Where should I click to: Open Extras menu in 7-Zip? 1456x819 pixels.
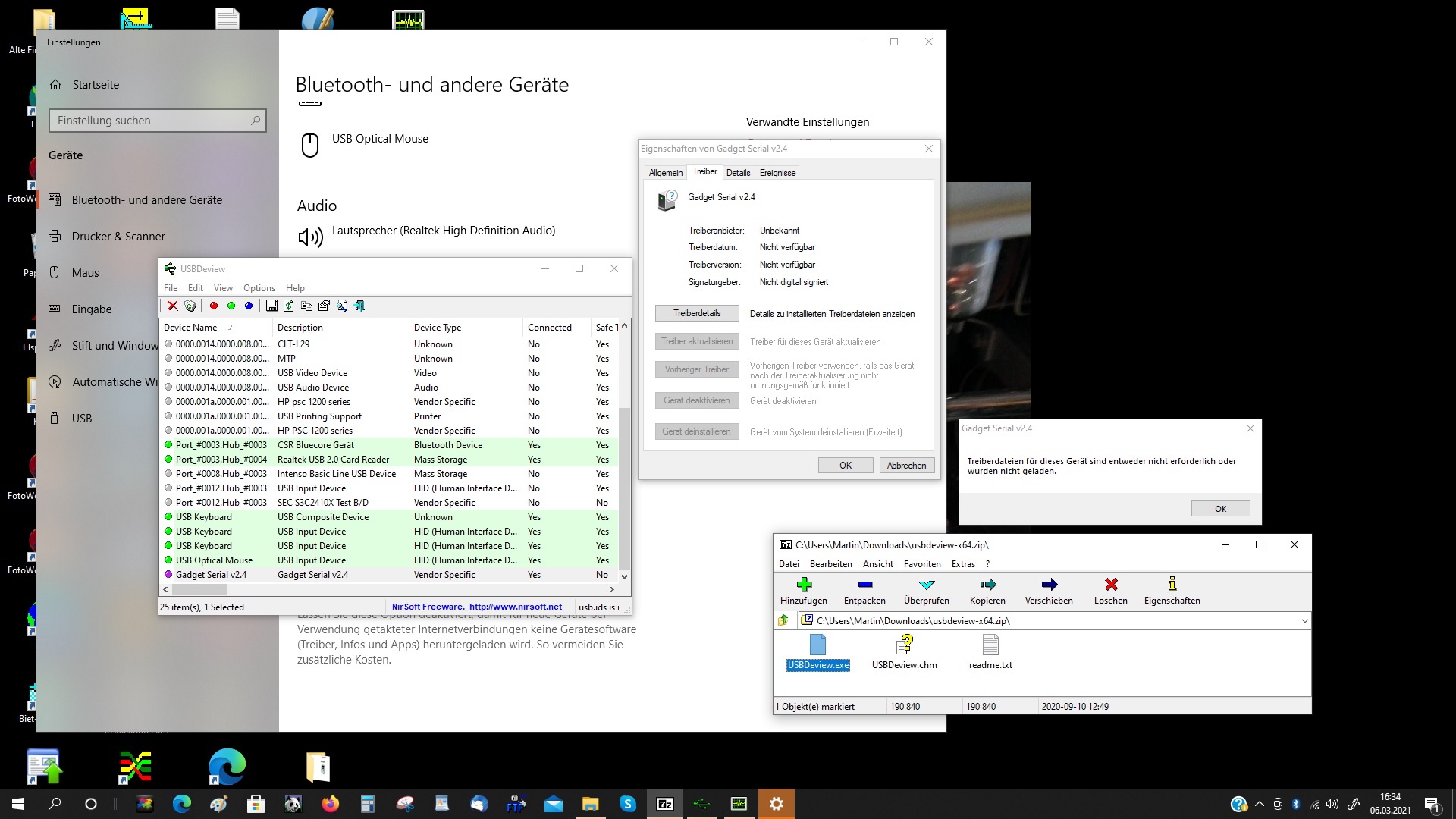tap(963, 564)
